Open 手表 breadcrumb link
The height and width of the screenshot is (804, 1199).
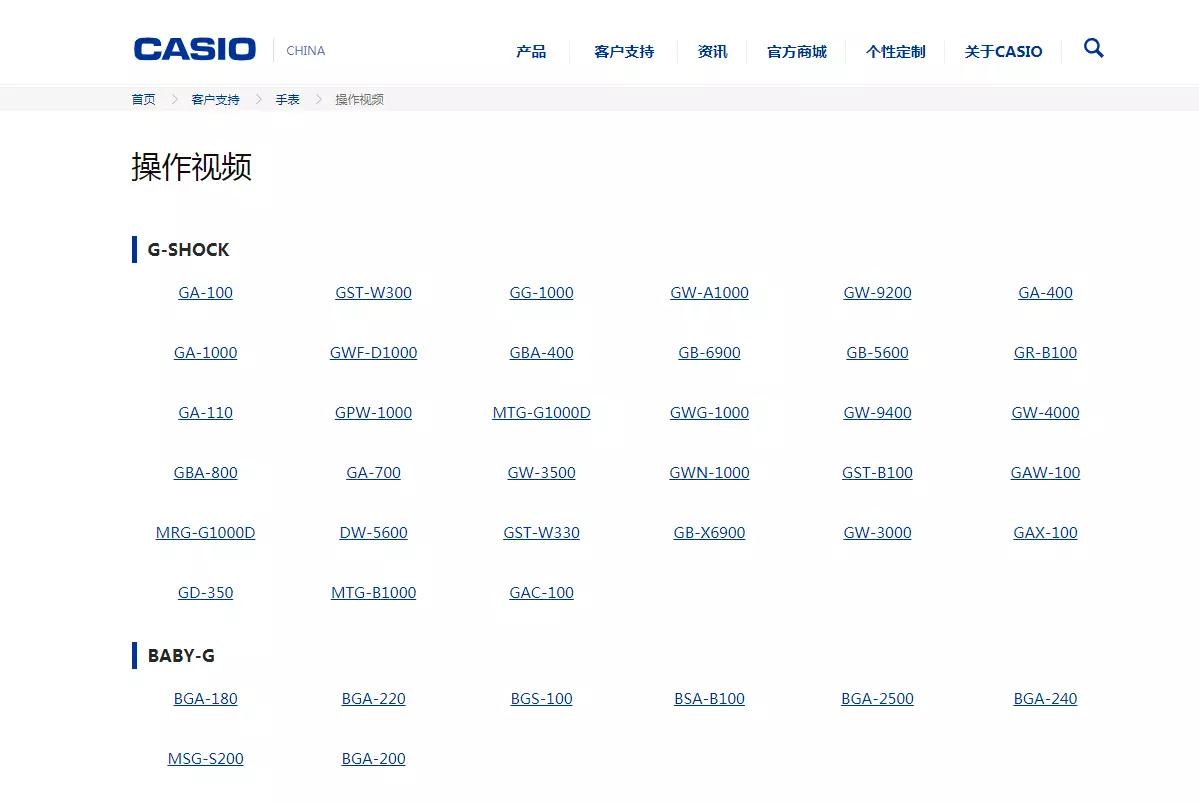(288, 99)
